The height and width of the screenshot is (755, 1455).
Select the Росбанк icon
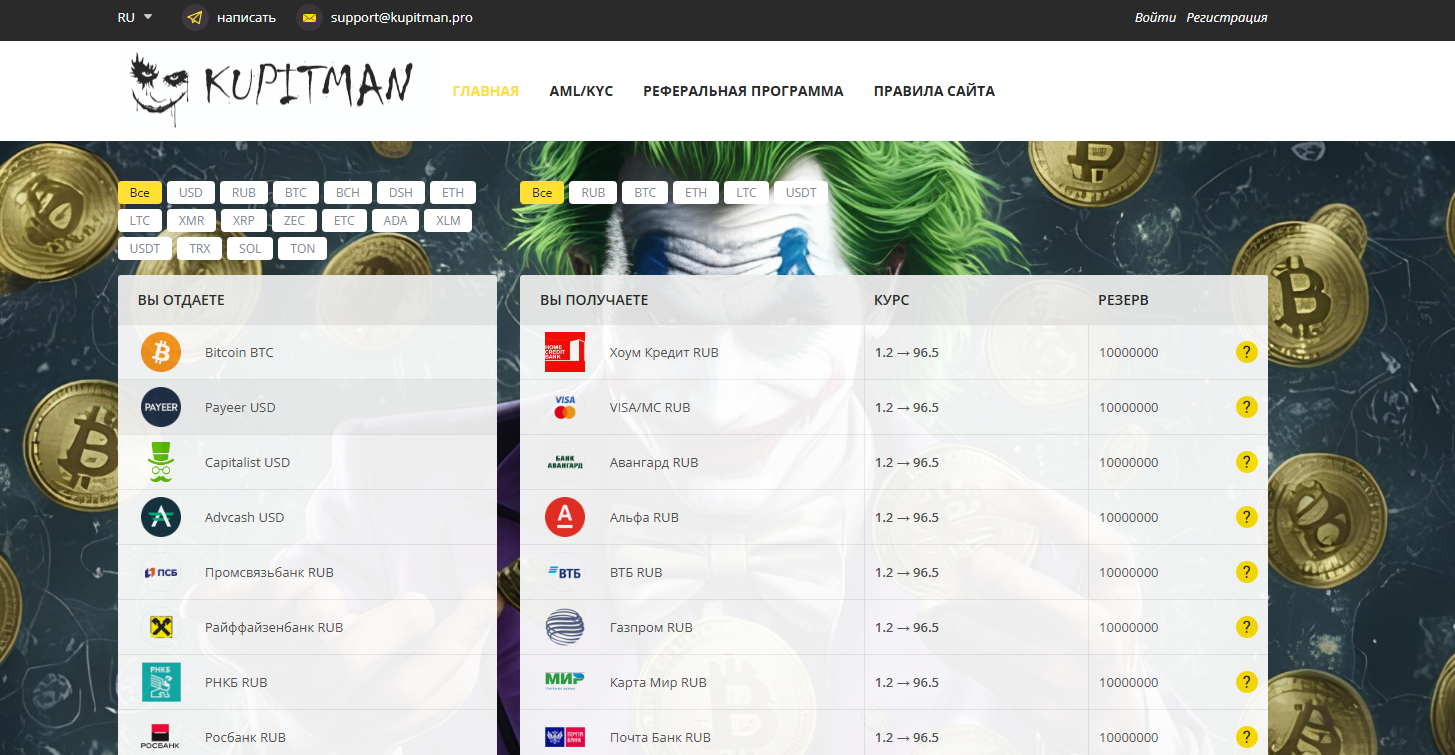pyautogui.click(x=161, y=737)
